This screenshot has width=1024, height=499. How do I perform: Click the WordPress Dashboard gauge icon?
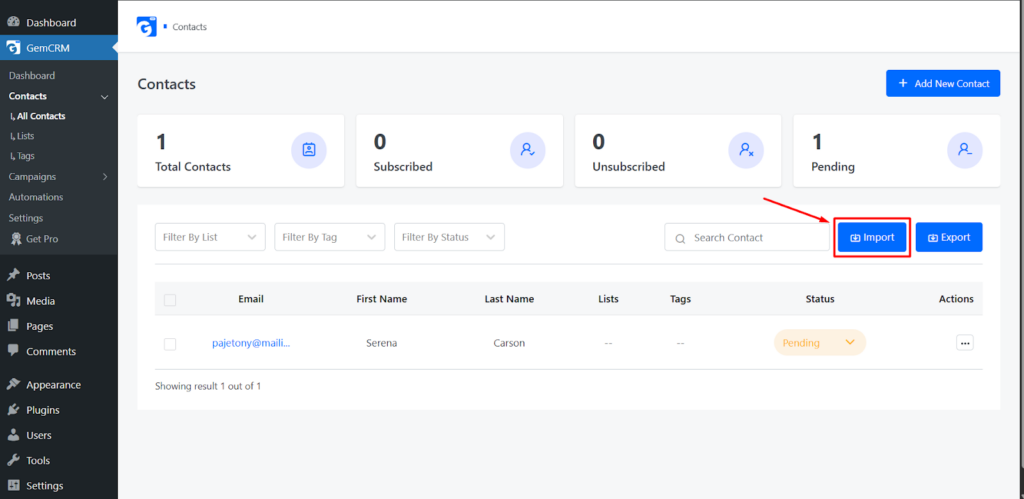(13, 22)
